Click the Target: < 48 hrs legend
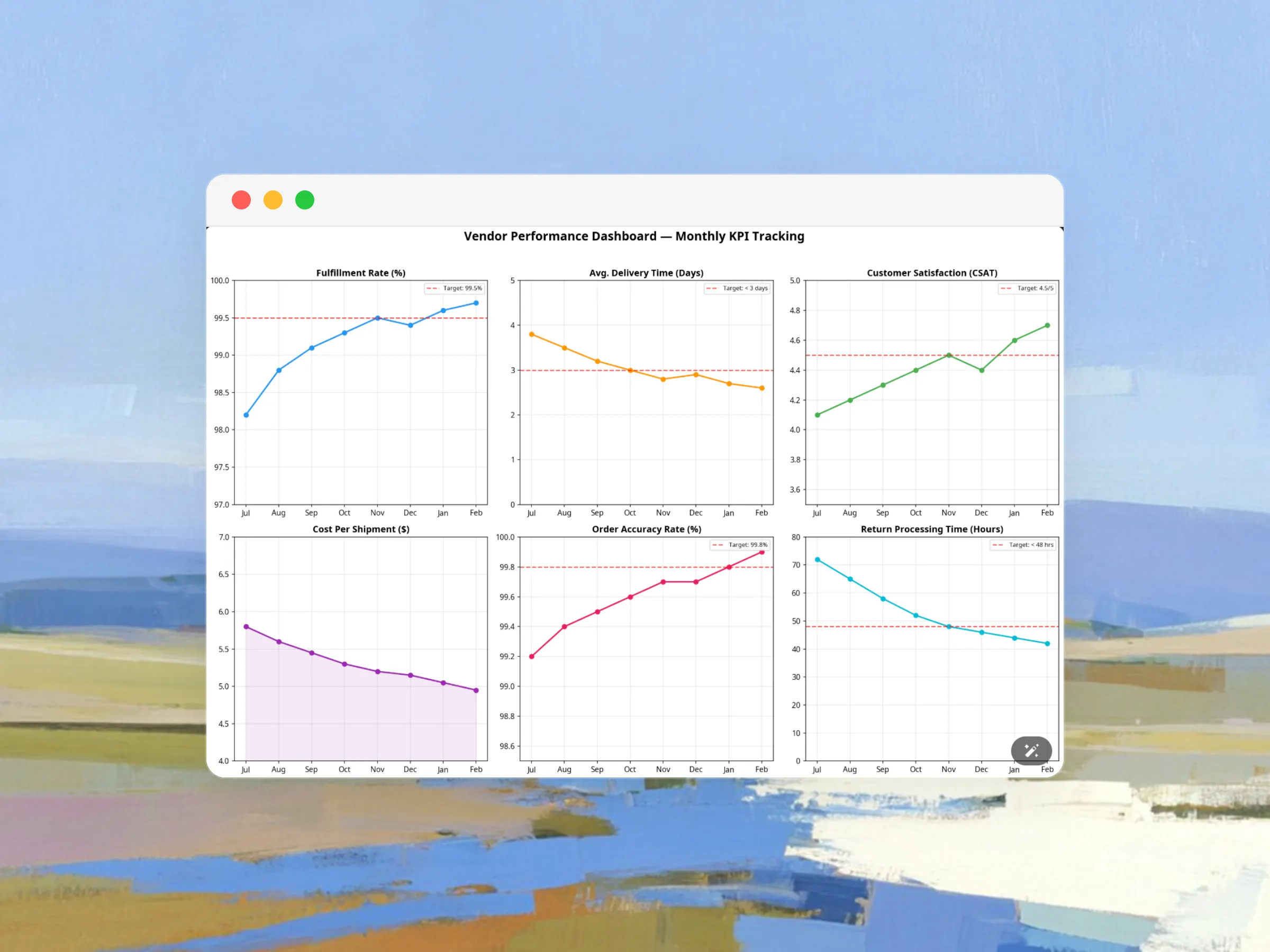The width and height of the screenshot is (1270, 952). pos(1023,545)
